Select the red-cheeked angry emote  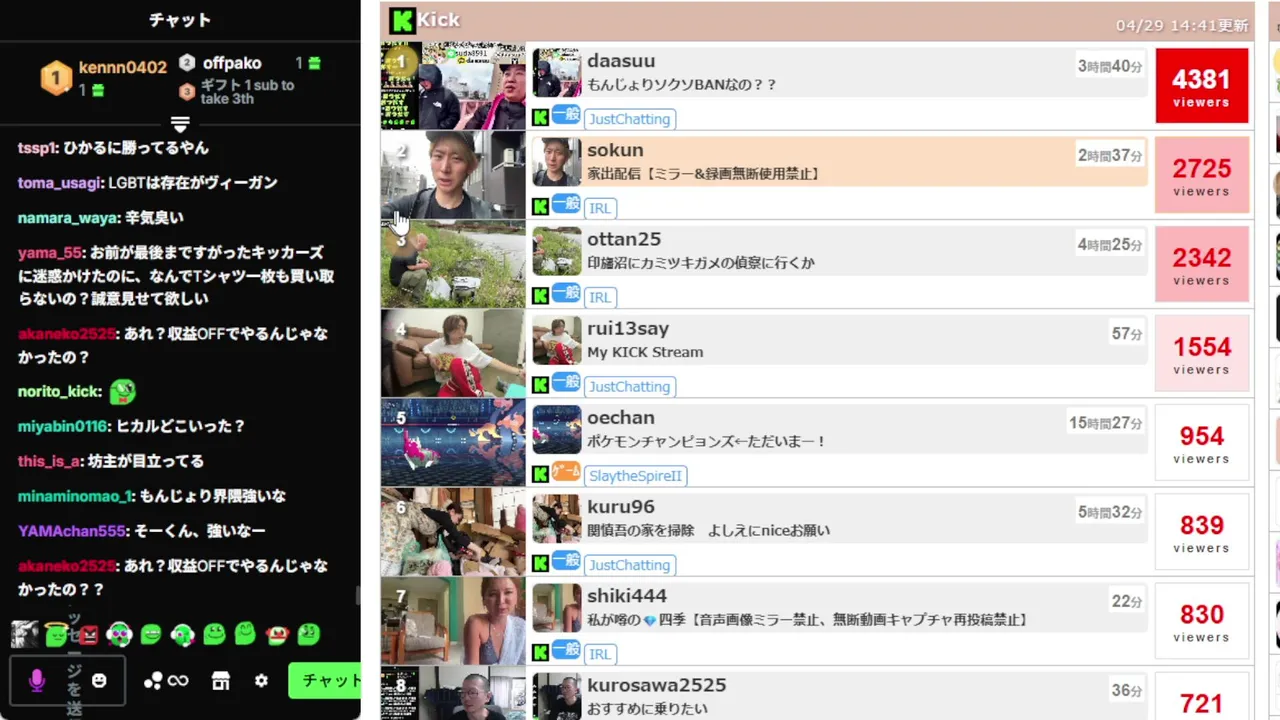point(277,634)
